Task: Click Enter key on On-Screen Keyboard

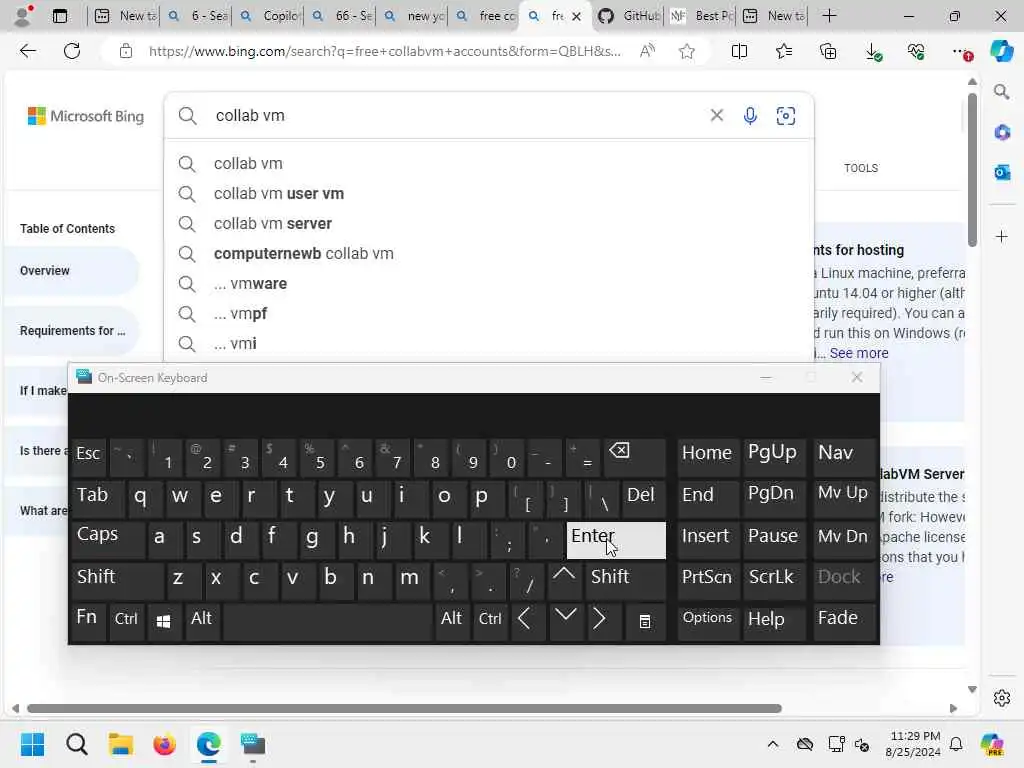Action: click(616, 540)
